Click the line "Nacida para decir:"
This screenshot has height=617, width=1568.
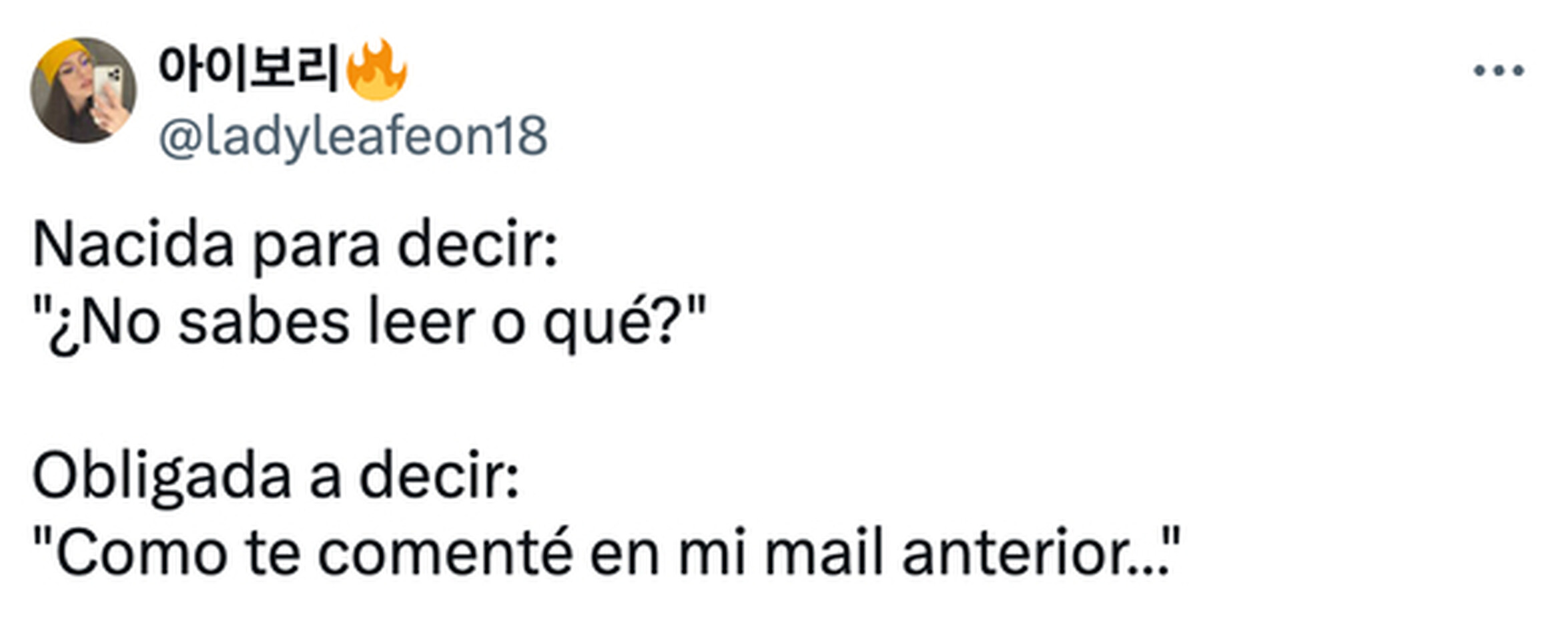295,246
